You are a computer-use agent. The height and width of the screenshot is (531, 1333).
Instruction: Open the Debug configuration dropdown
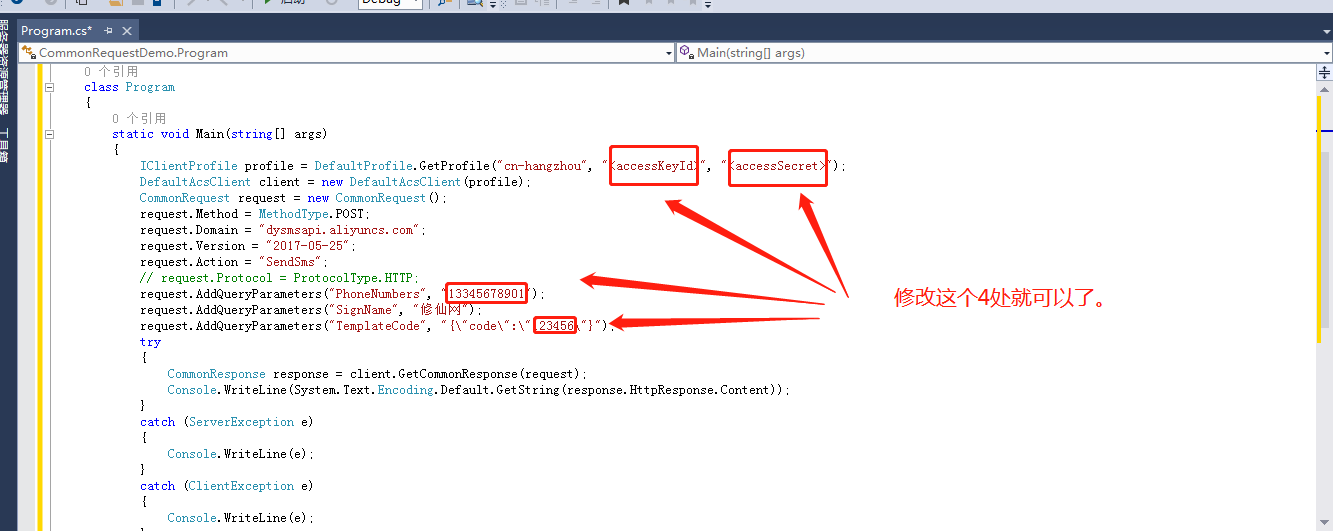pyautogui.click(x=390, y=4)
